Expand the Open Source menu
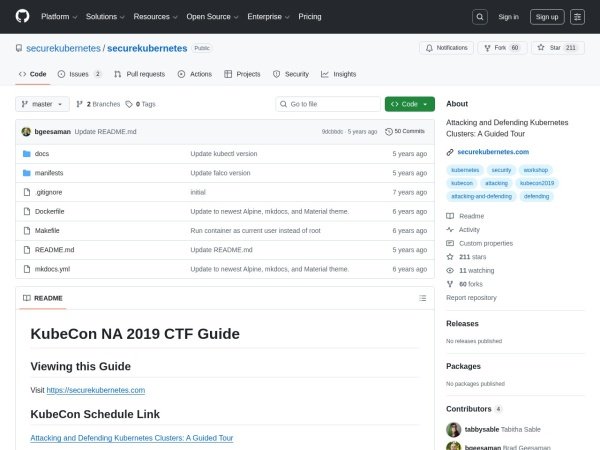Viewport: 600px width, 450px height. coord(212,17)
